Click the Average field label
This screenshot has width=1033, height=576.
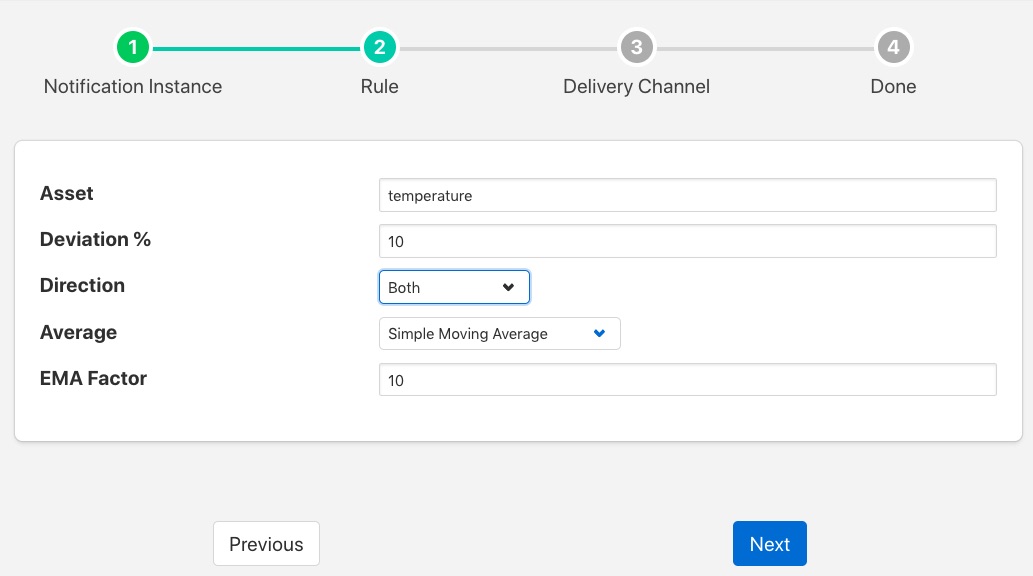78,333
